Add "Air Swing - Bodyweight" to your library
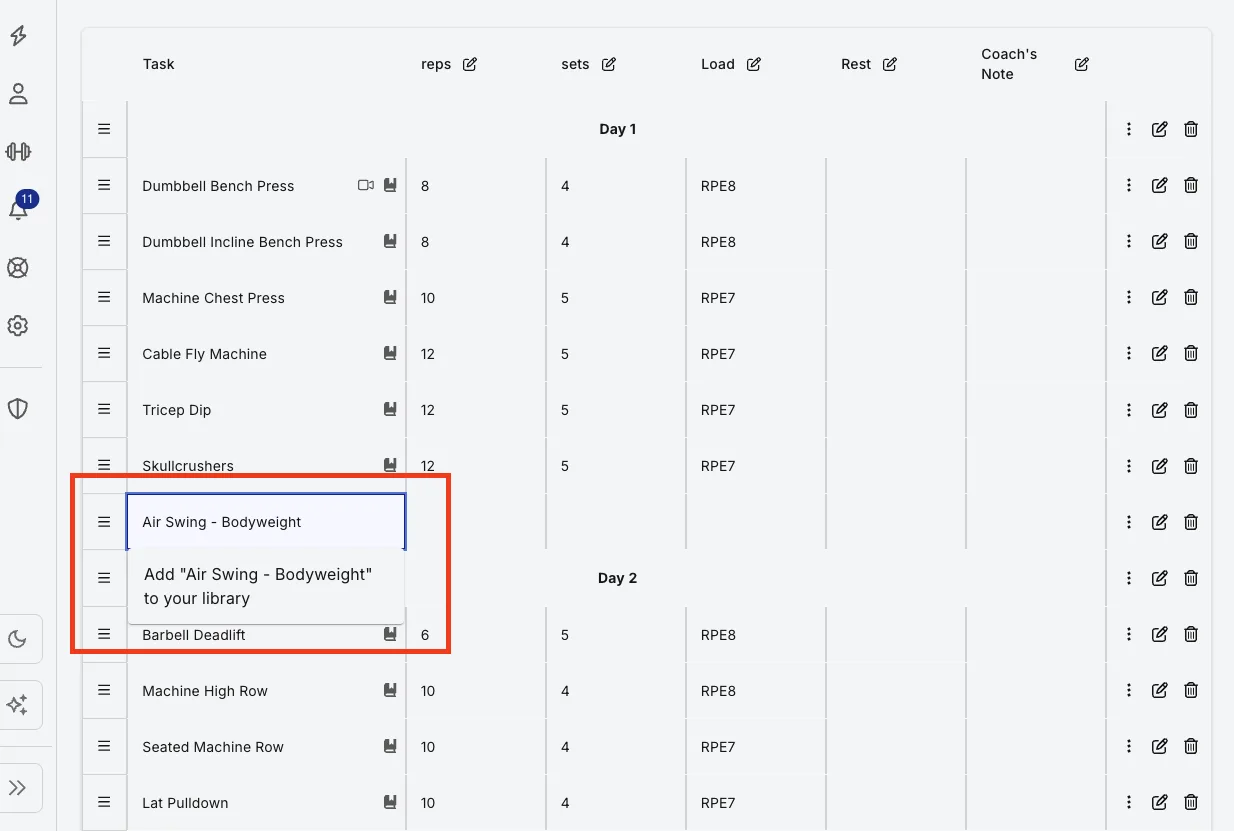This screenshot has height=831, width=1234. tap(266, 586)
